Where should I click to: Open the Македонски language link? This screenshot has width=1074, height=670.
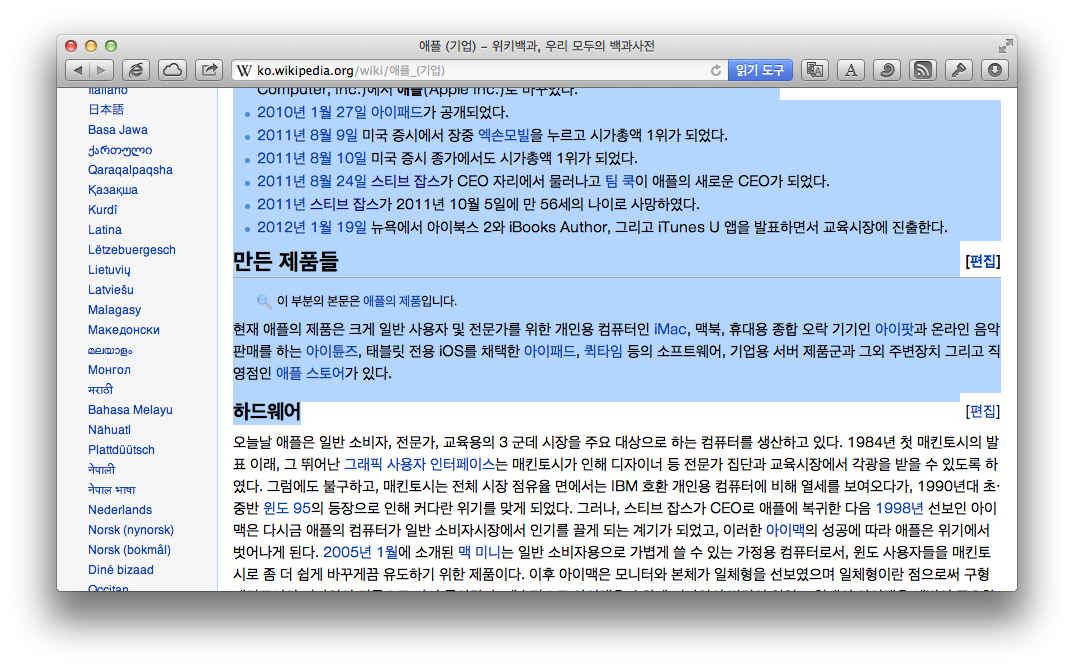123,330
